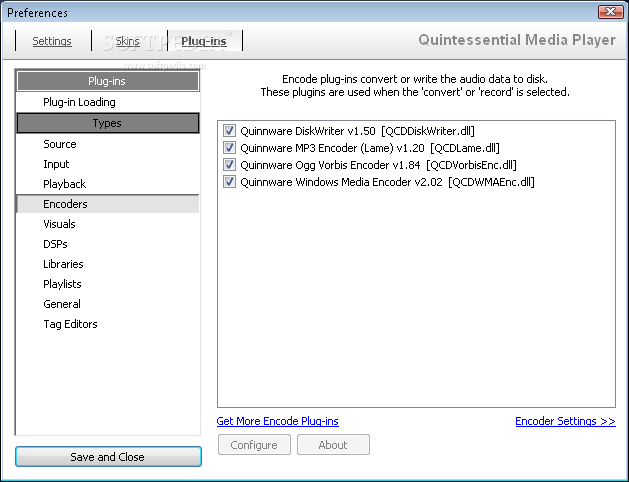Select Source plug-in type
This screenshot has height=482, width=629.
click(108, 144)
